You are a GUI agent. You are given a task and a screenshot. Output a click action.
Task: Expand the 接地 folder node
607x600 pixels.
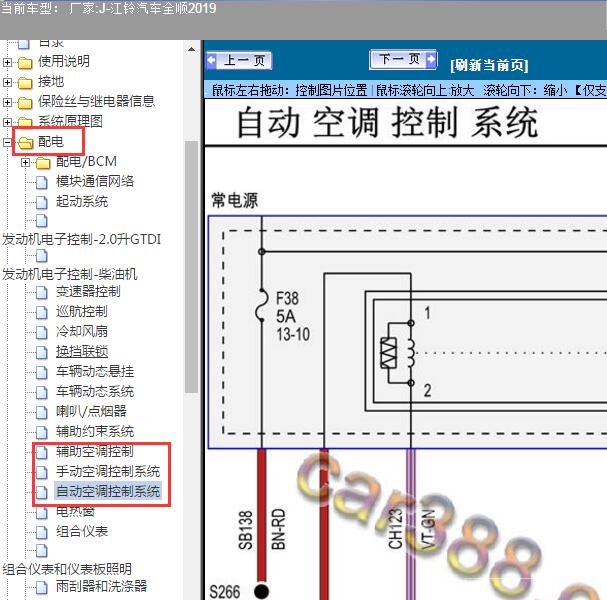click(x=7, y=82)
